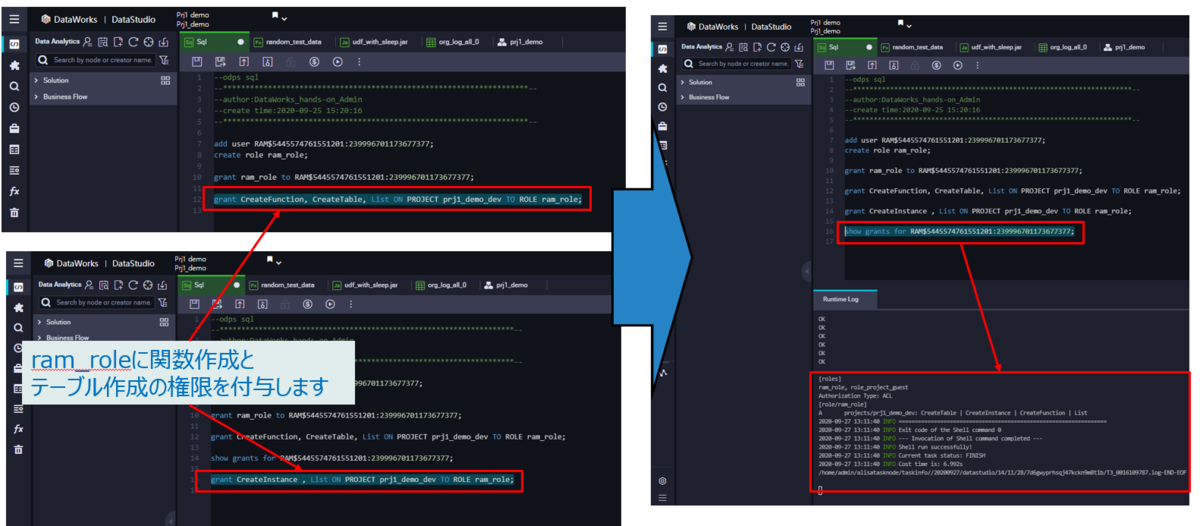The image size is (1200, 526).
Task: Expand Solution tree node in bottom-left window
Action: (37, 322)
